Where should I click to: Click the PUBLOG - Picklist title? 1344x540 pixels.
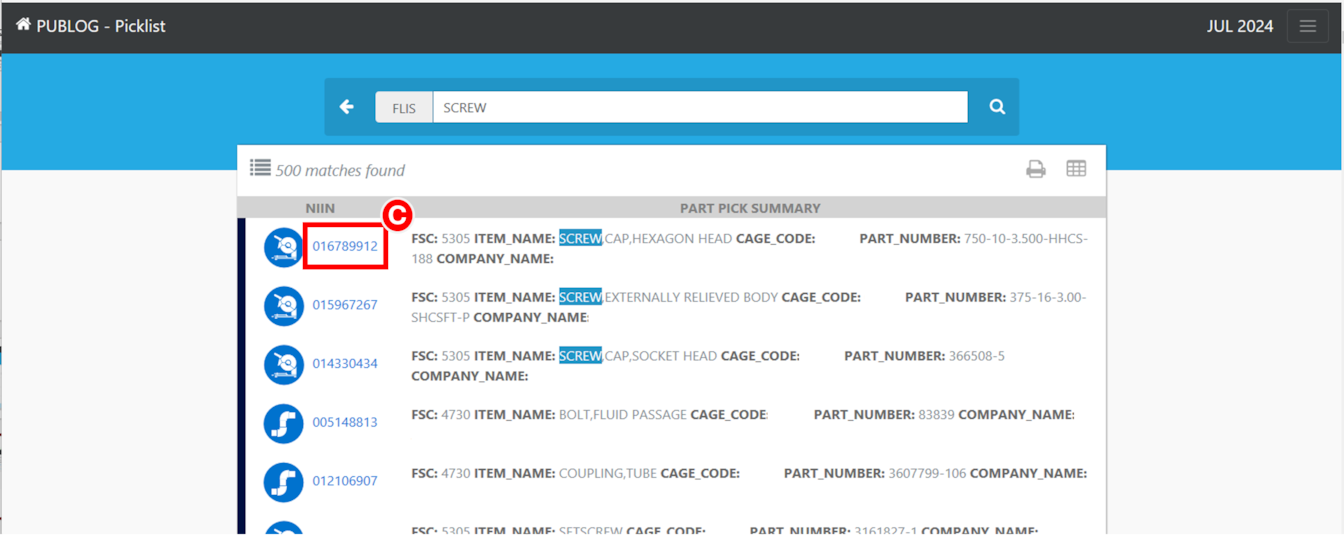(x=101, y=26)
